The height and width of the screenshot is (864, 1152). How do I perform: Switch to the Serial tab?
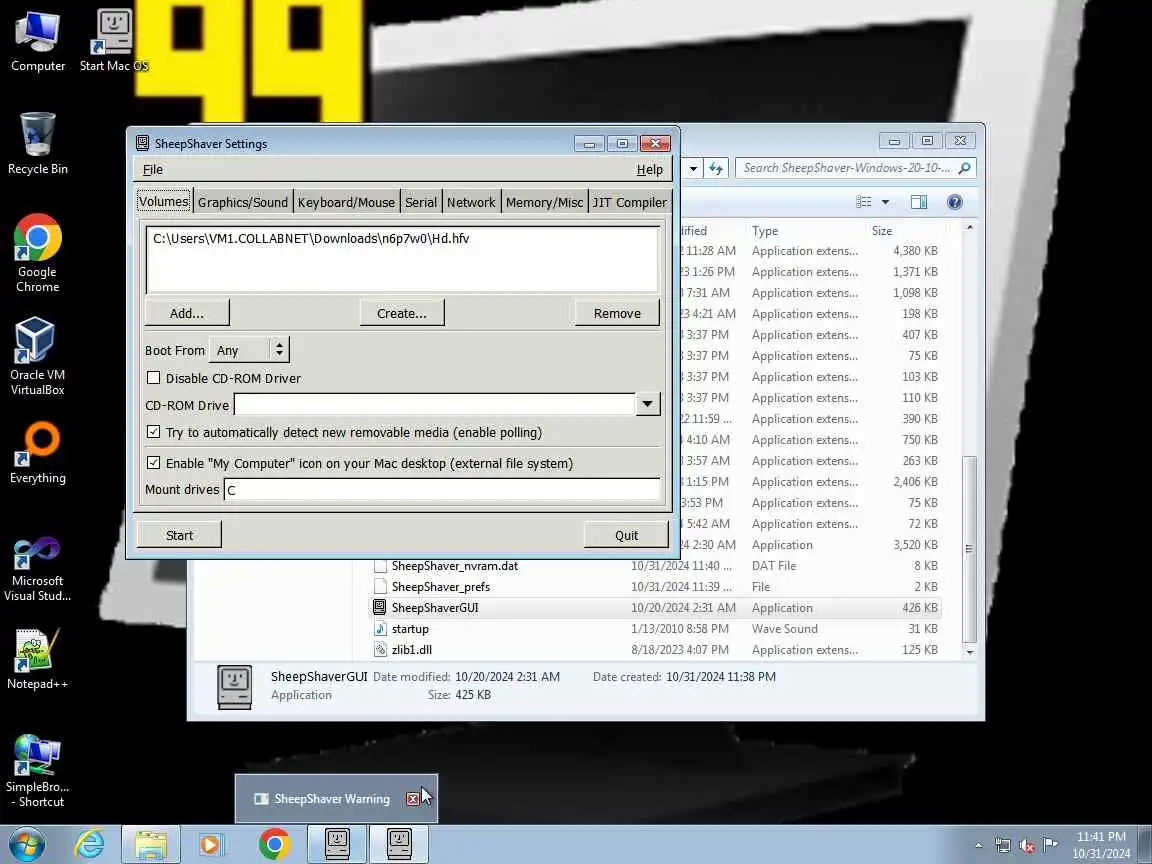421,202
